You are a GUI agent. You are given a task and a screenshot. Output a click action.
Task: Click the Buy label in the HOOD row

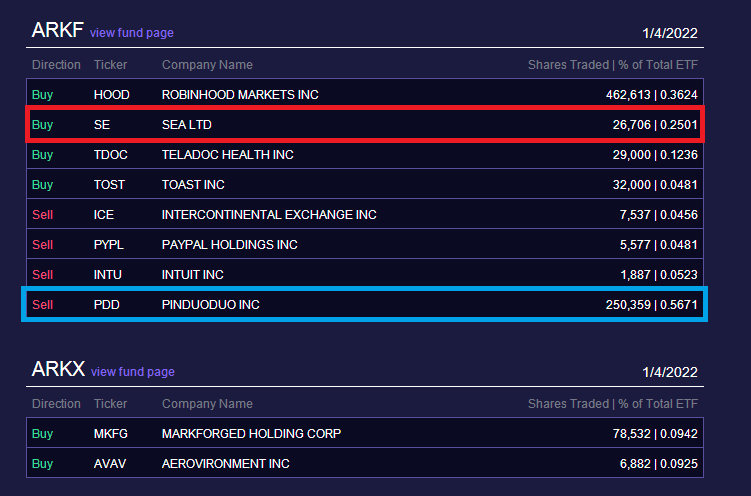click(42, 95)
